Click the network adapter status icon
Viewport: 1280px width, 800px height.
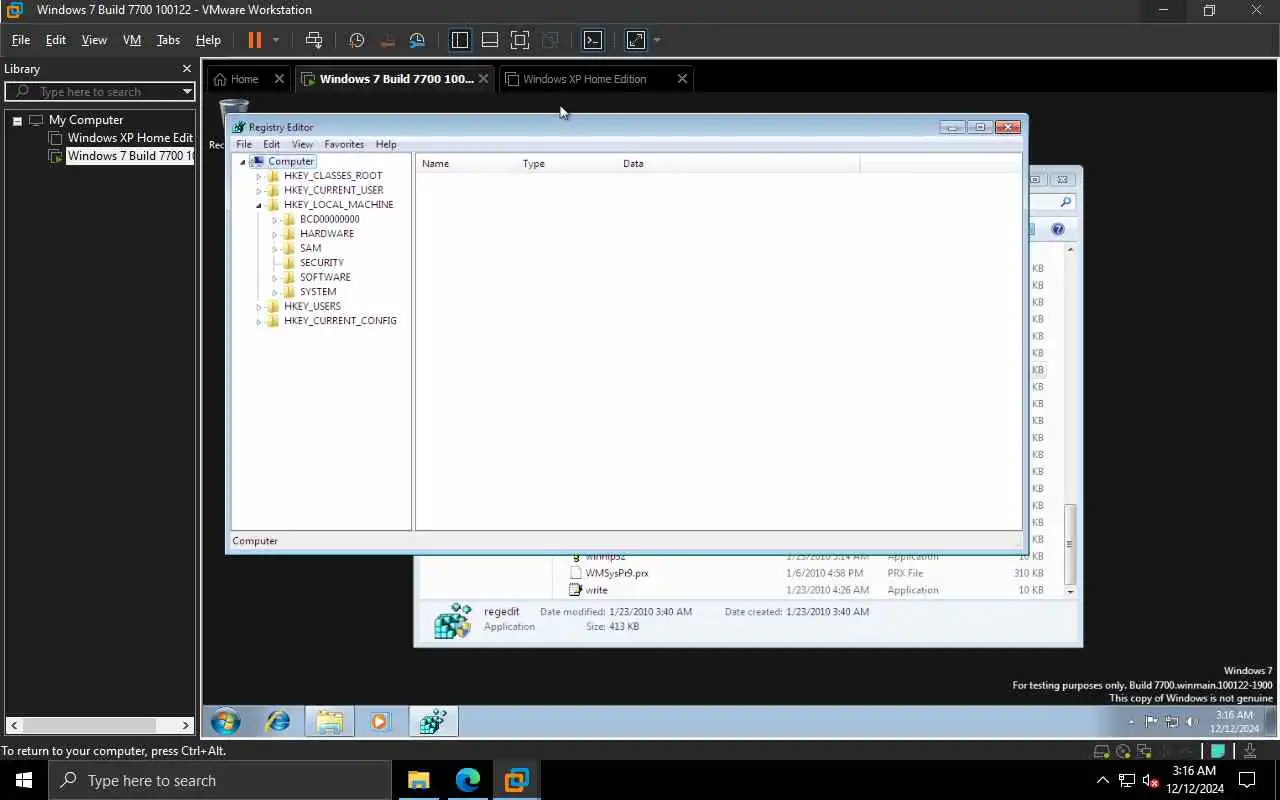[1144, 751]
